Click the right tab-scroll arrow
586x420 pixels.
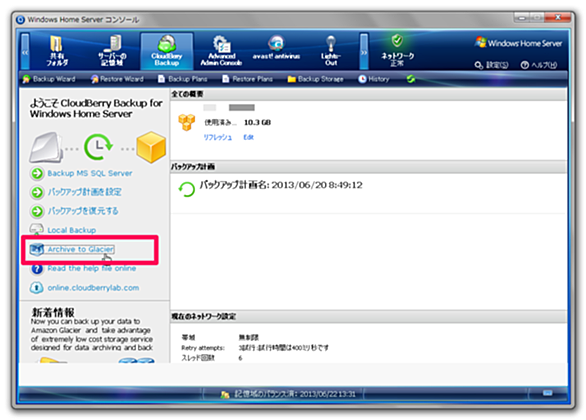pyautogui.click(x=364, y=52)
